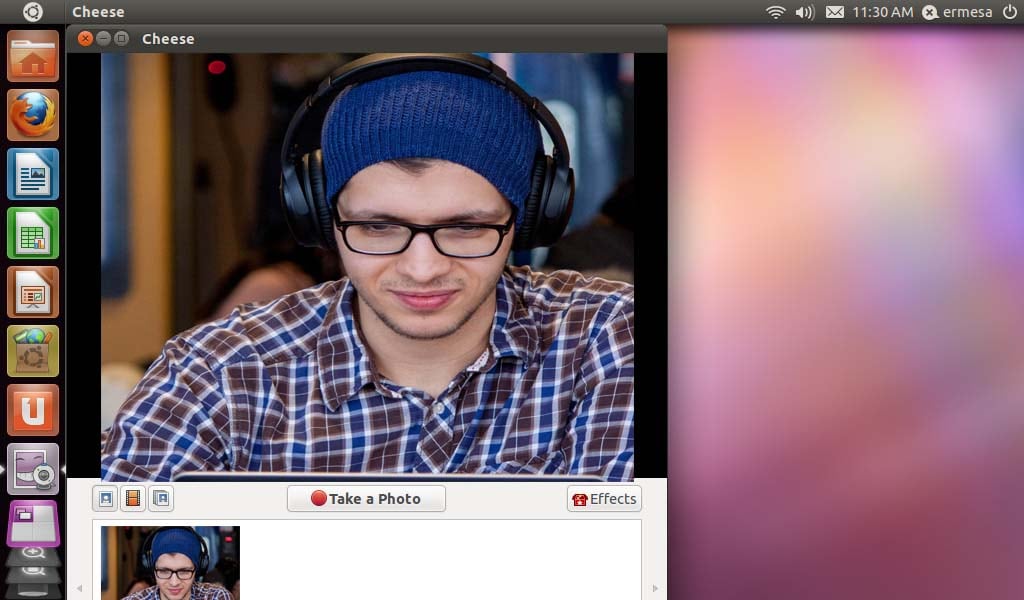Switch to Photo mode in Cheese
Screen dimensions: 1024x600
(x=105, y=499)
